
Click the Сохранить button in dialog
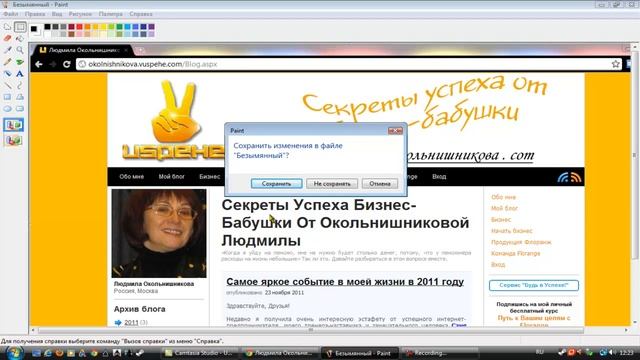click(276, 184)
